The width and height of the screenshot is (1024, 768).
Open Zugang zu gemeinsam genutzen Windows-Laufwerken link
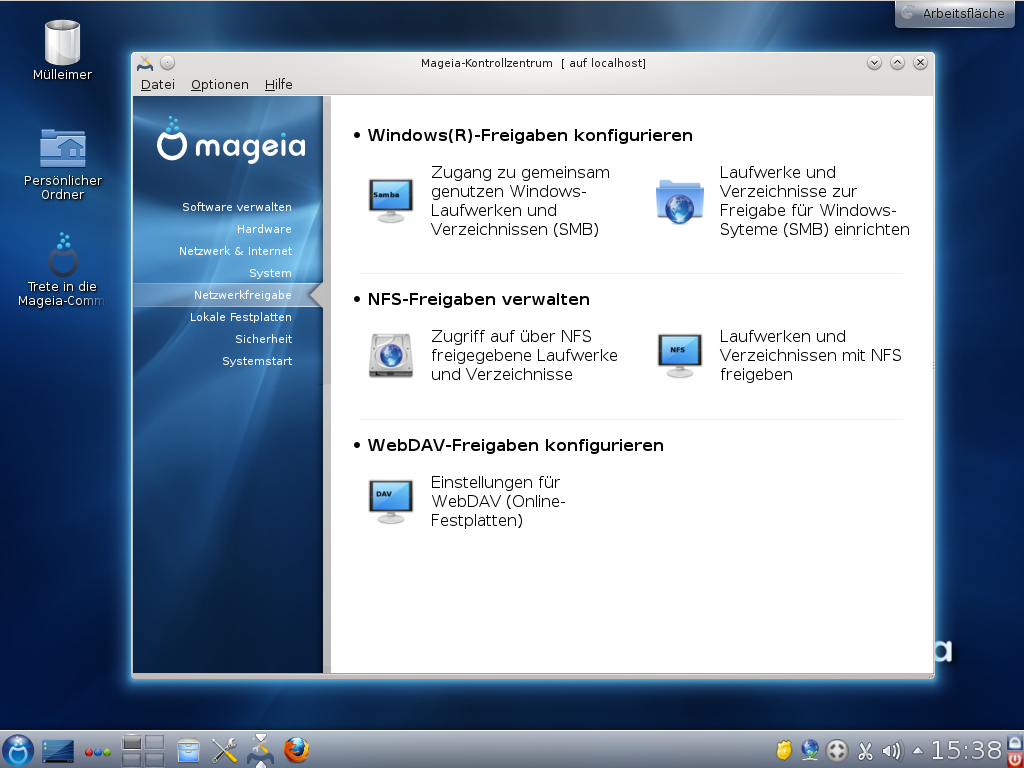pos(520,200)
